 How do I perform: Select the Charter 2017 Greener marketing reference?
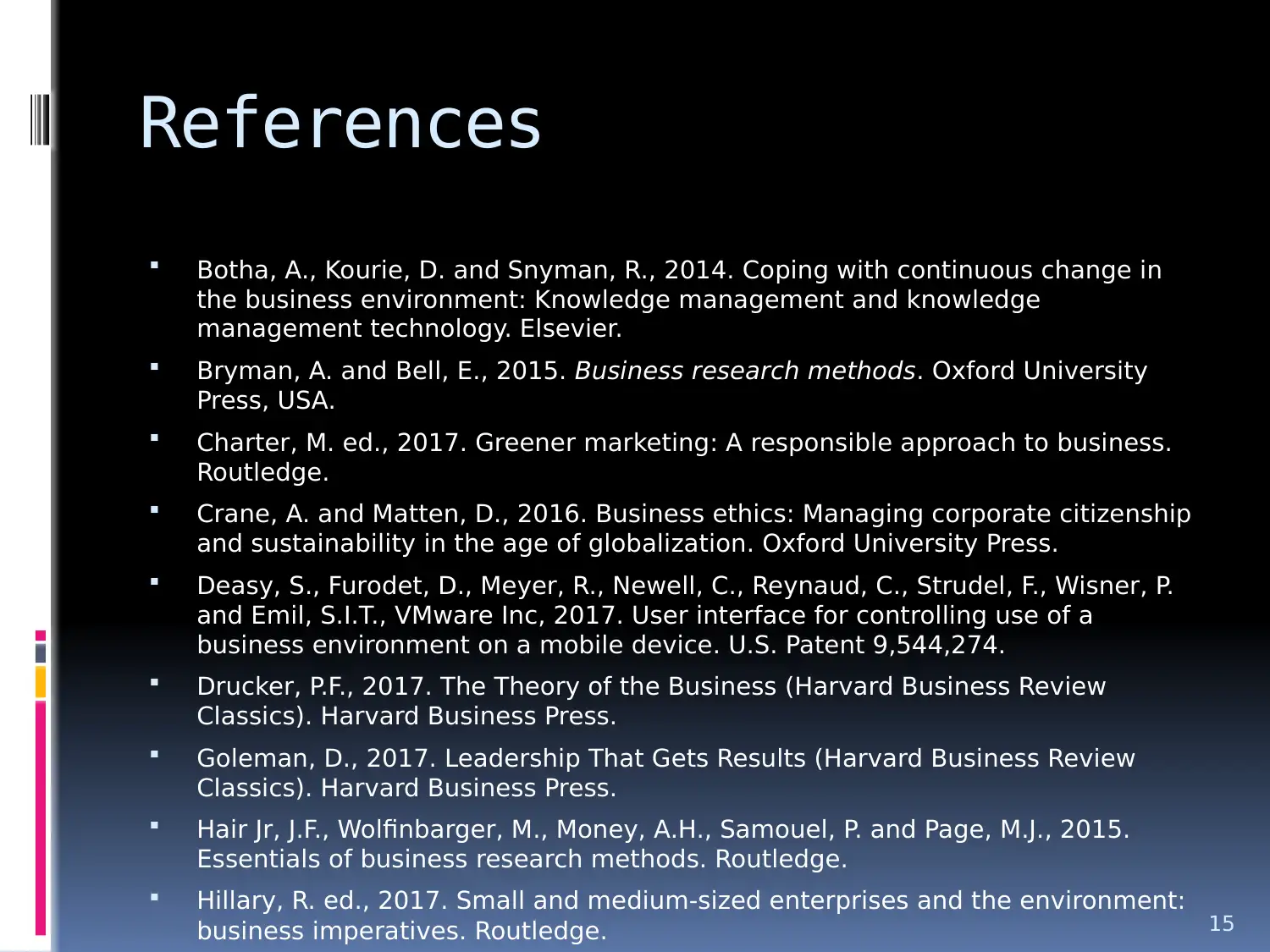click(x=684, y=457)
